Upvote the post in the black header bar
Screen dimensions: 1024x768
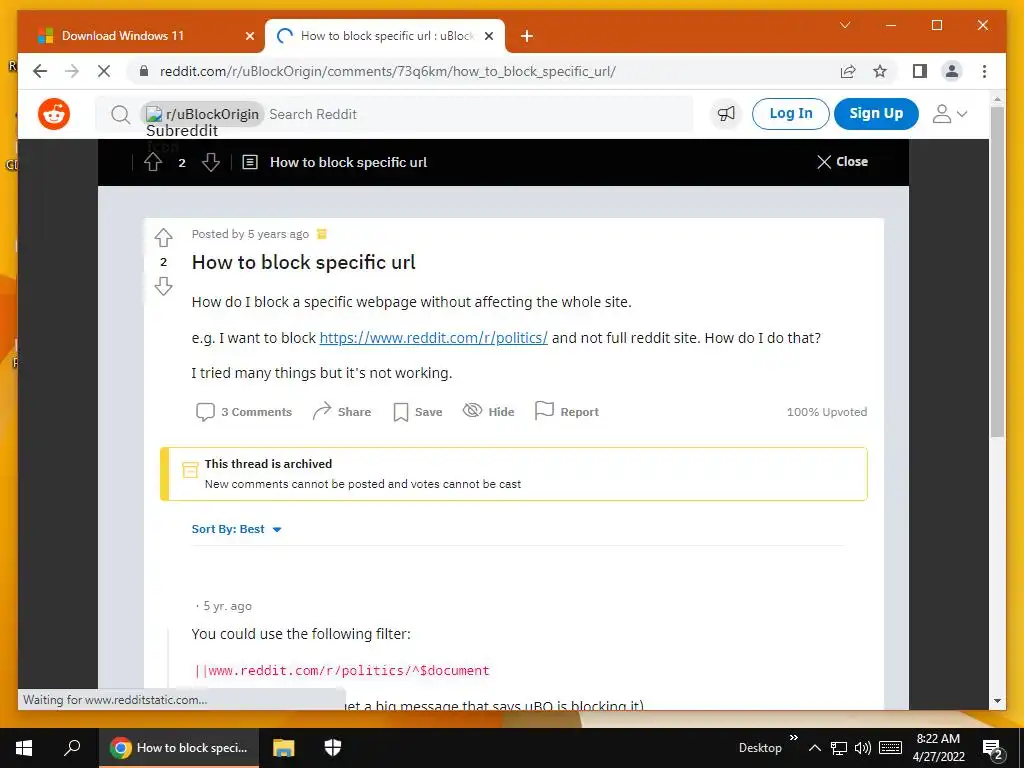click(153, 162)
